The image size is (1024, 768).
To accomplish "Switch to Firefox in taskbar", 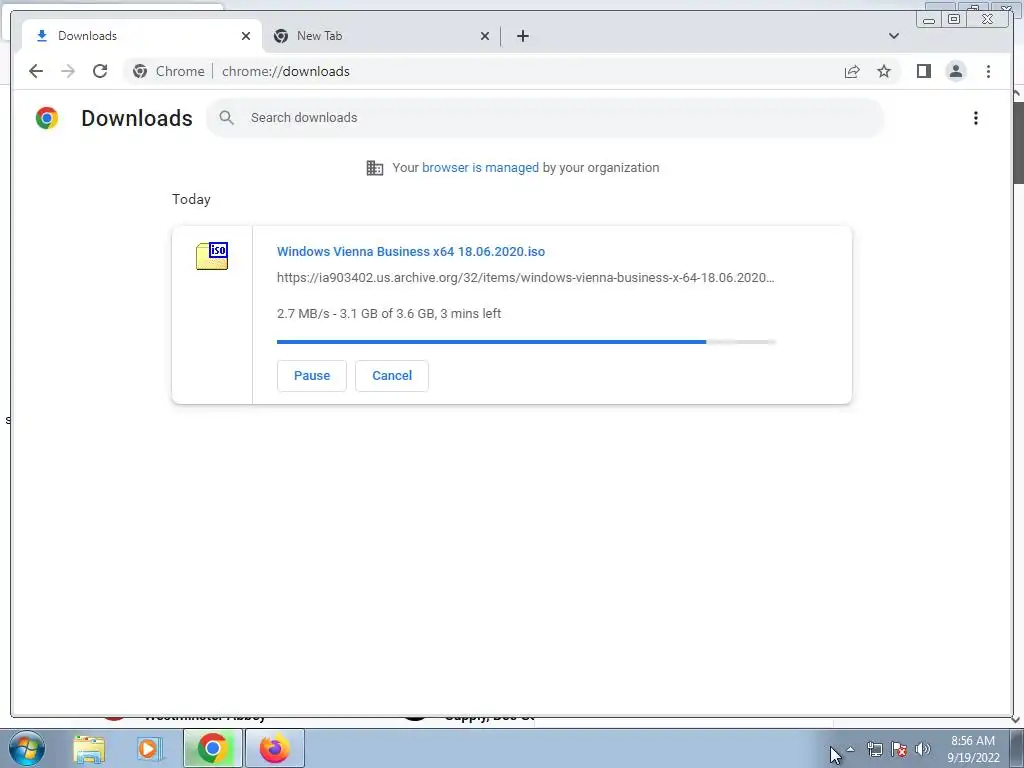I will [x=275, y=748].
